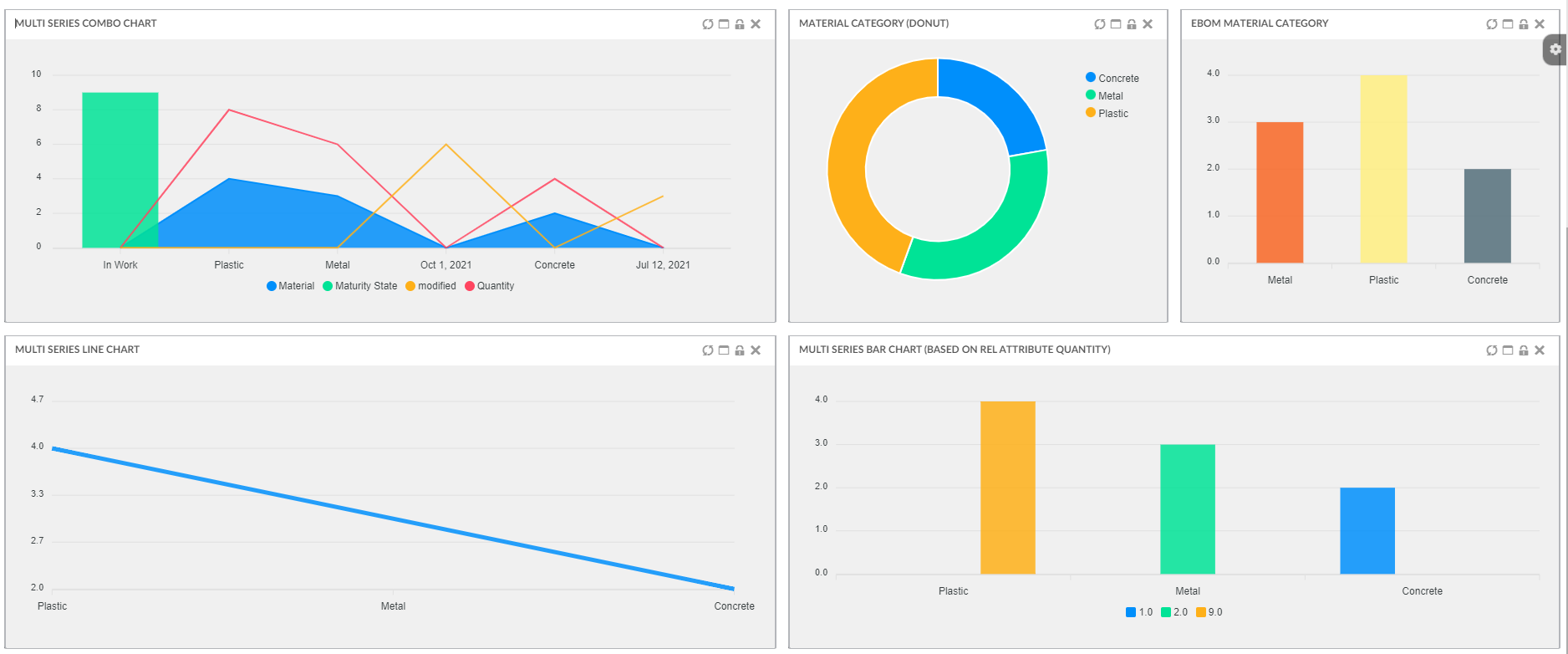Toggle modified series in combo chart legend
Screen dimensions: 1568x654
coord(430,286)
